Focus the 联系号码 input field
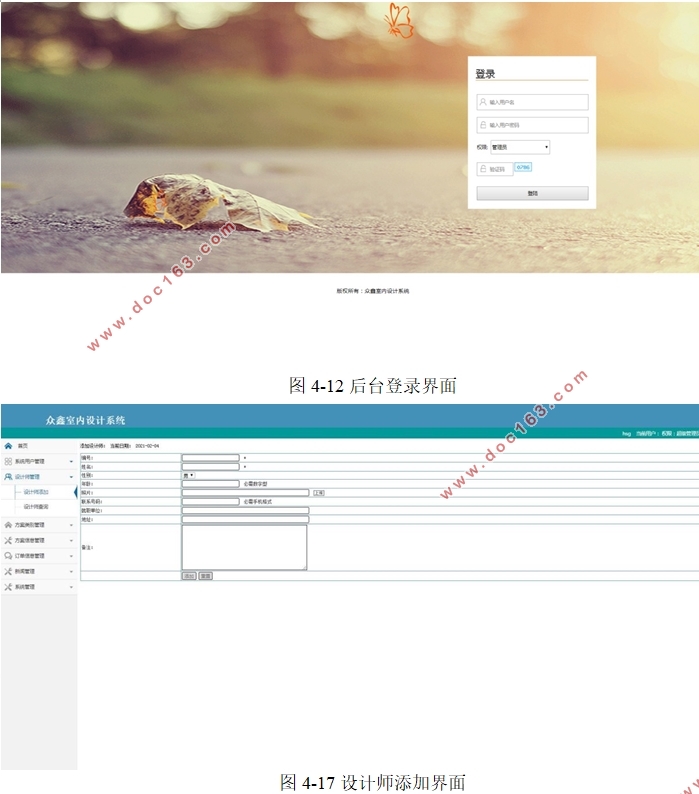 (x=211, y=502)
